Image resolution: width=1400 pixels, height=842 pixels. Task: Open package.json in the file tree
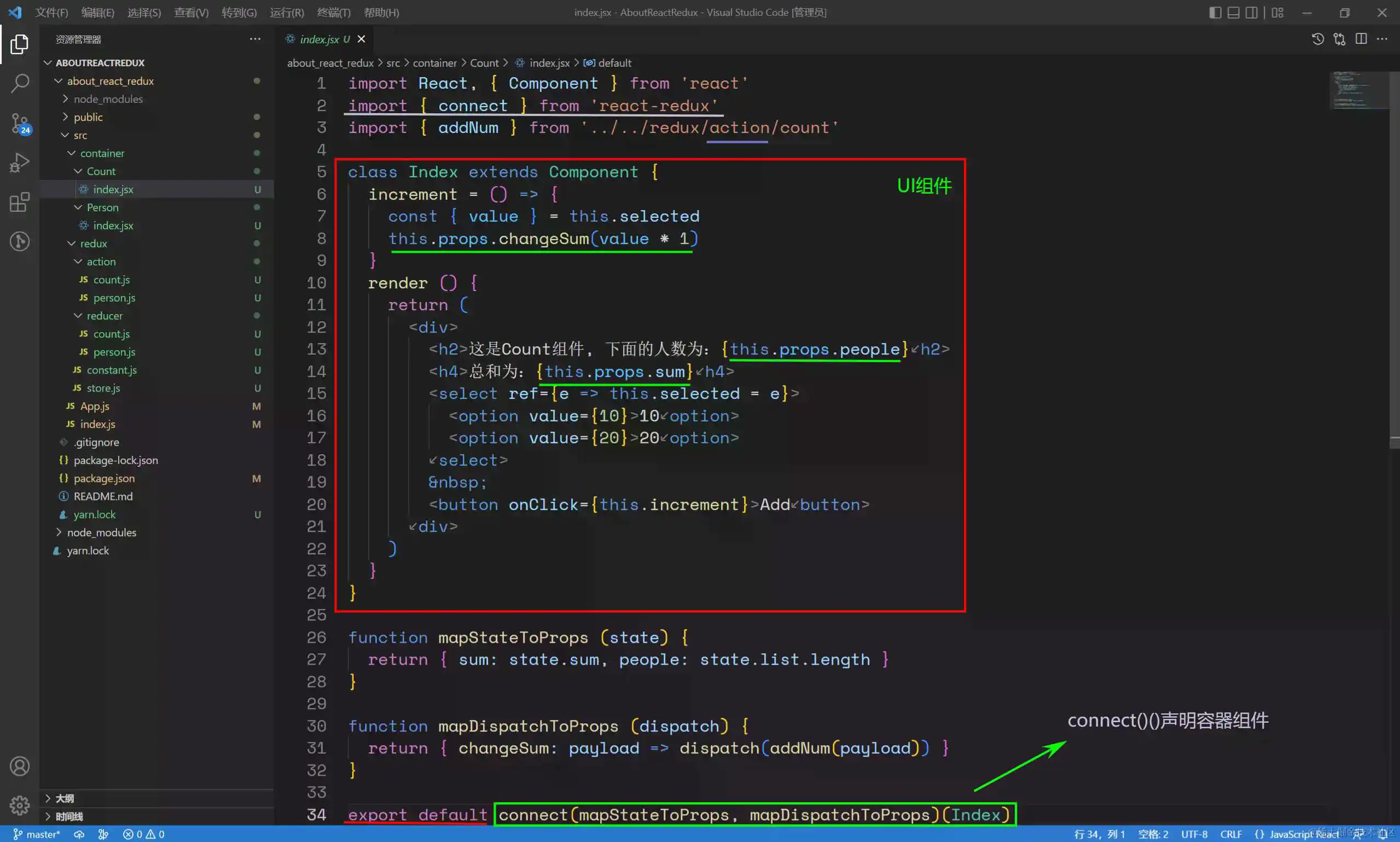pos(104,478)
